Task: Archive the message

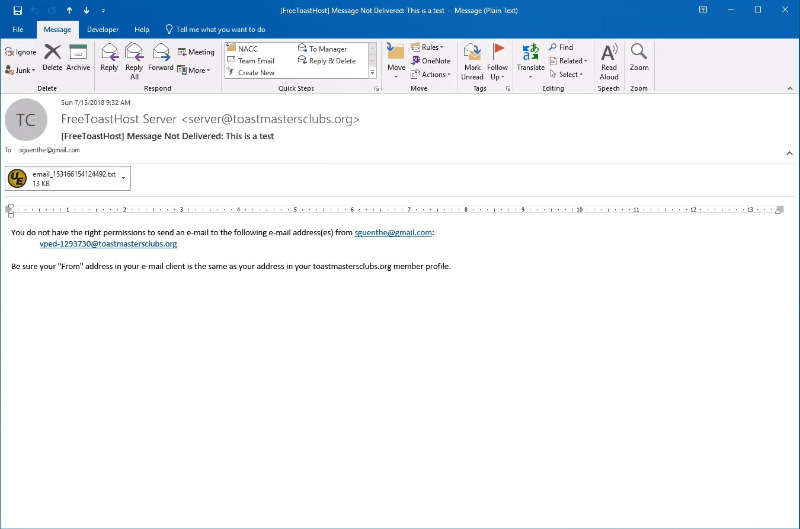Action: (78, 58)
